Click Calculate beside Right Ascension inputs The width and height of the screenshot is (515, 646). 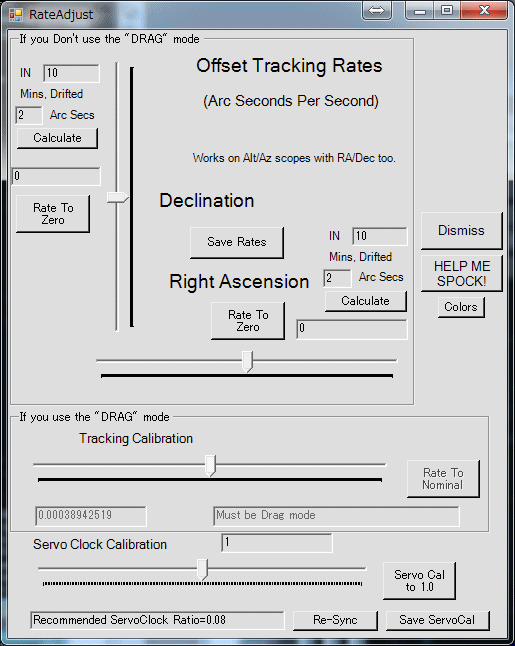point(365,301)
